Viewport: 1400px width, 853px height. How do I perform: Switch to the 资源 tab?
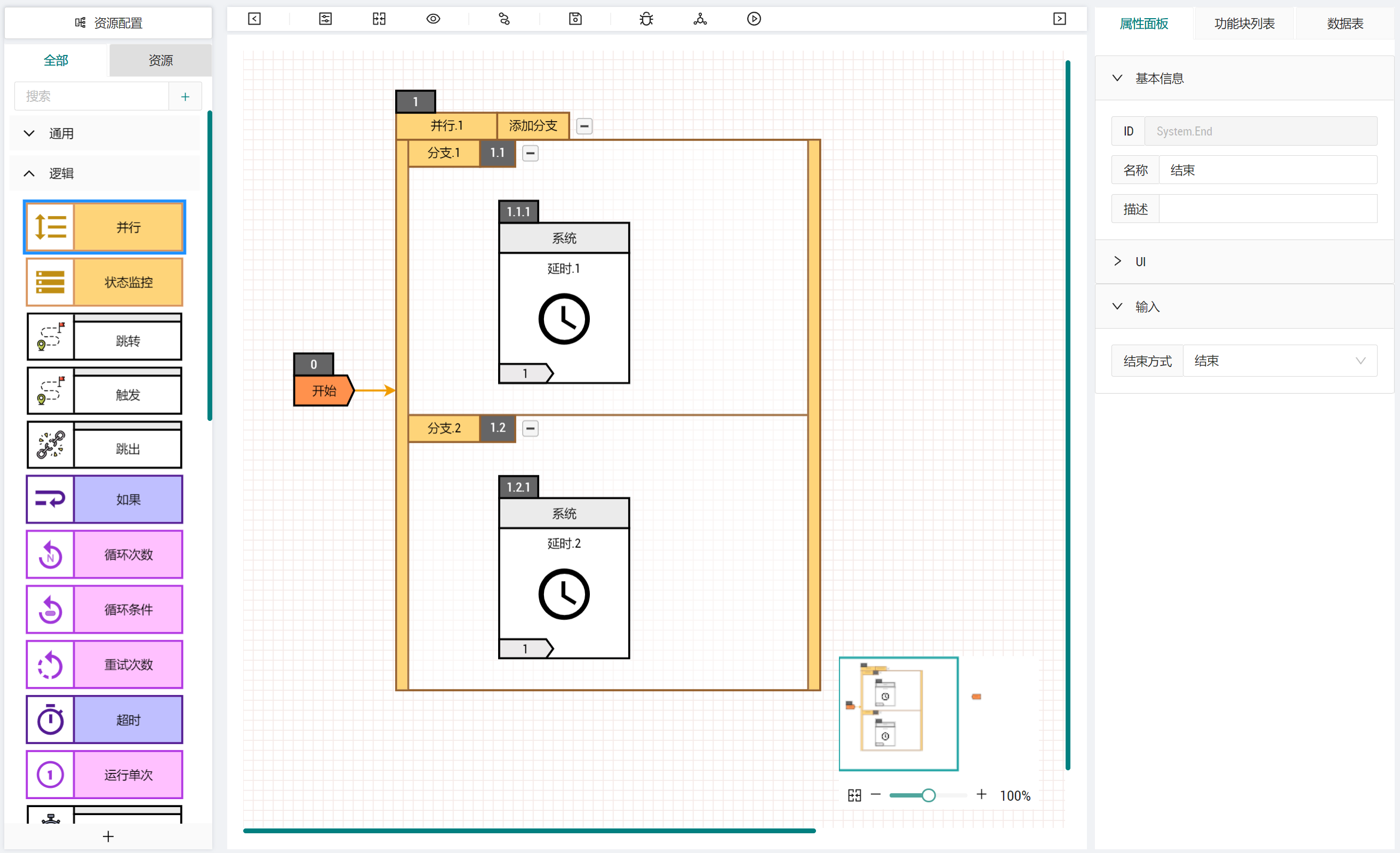click(x=161, y=60)
